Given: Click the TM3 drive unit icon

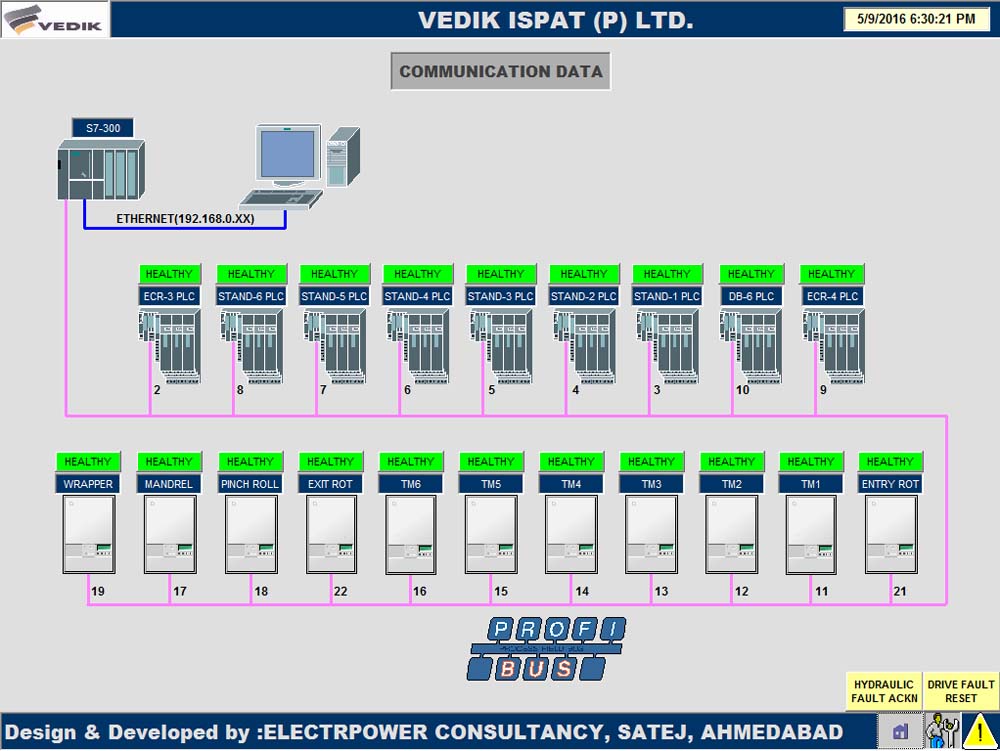Looking at the screenshot, I should pos(651,535).
